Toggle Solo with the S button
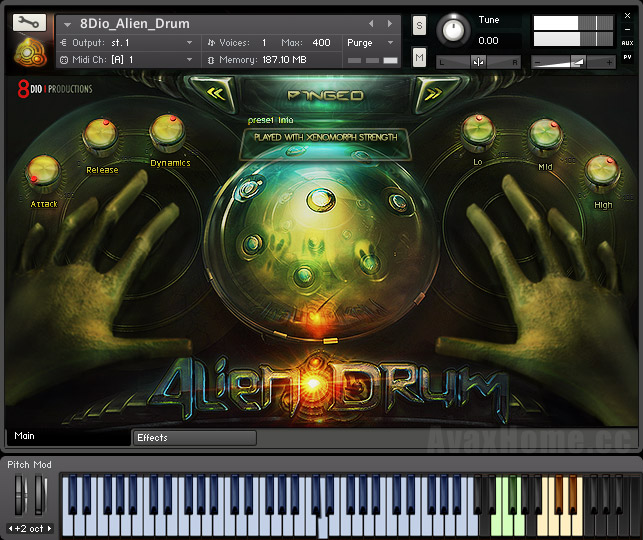Screen dimensions: 643x540 pyautogui.click(x=419, y=26)
